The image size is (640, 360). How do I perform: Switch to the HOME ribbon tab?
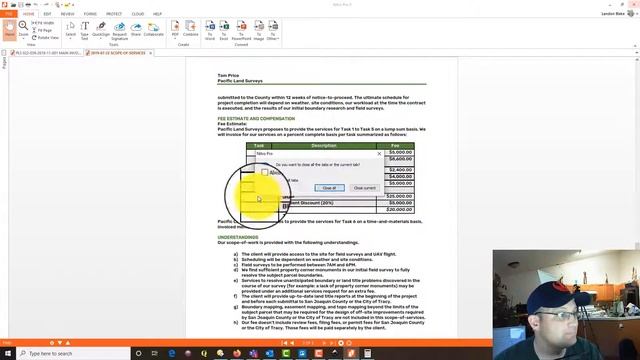[29, 14]
